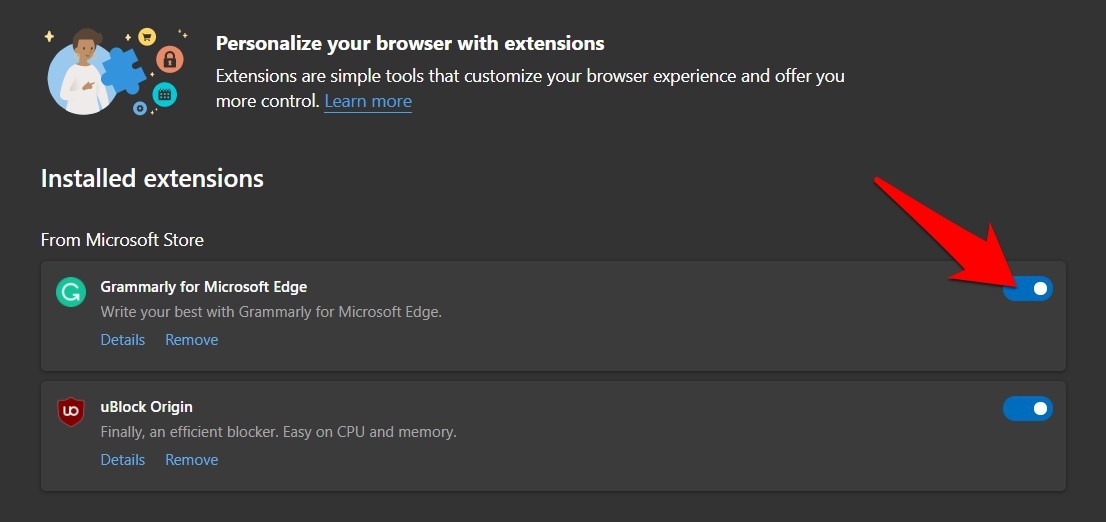Screen dimensions: 1106x522
Task: Click the yellow shopping cart icon
Action: (147, 37)
